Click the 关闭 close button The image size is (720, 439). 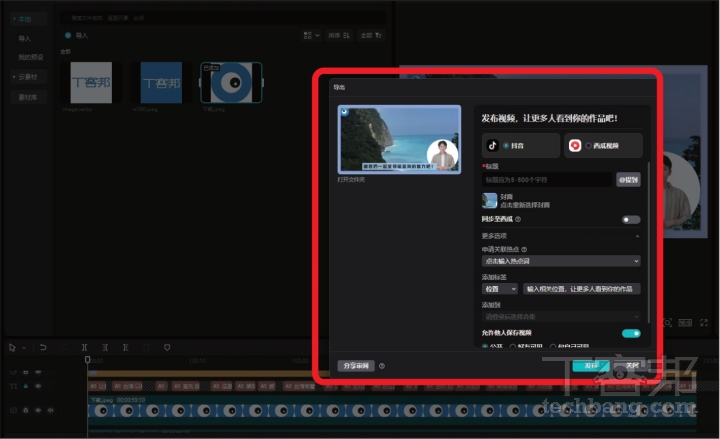pos(632,366)
